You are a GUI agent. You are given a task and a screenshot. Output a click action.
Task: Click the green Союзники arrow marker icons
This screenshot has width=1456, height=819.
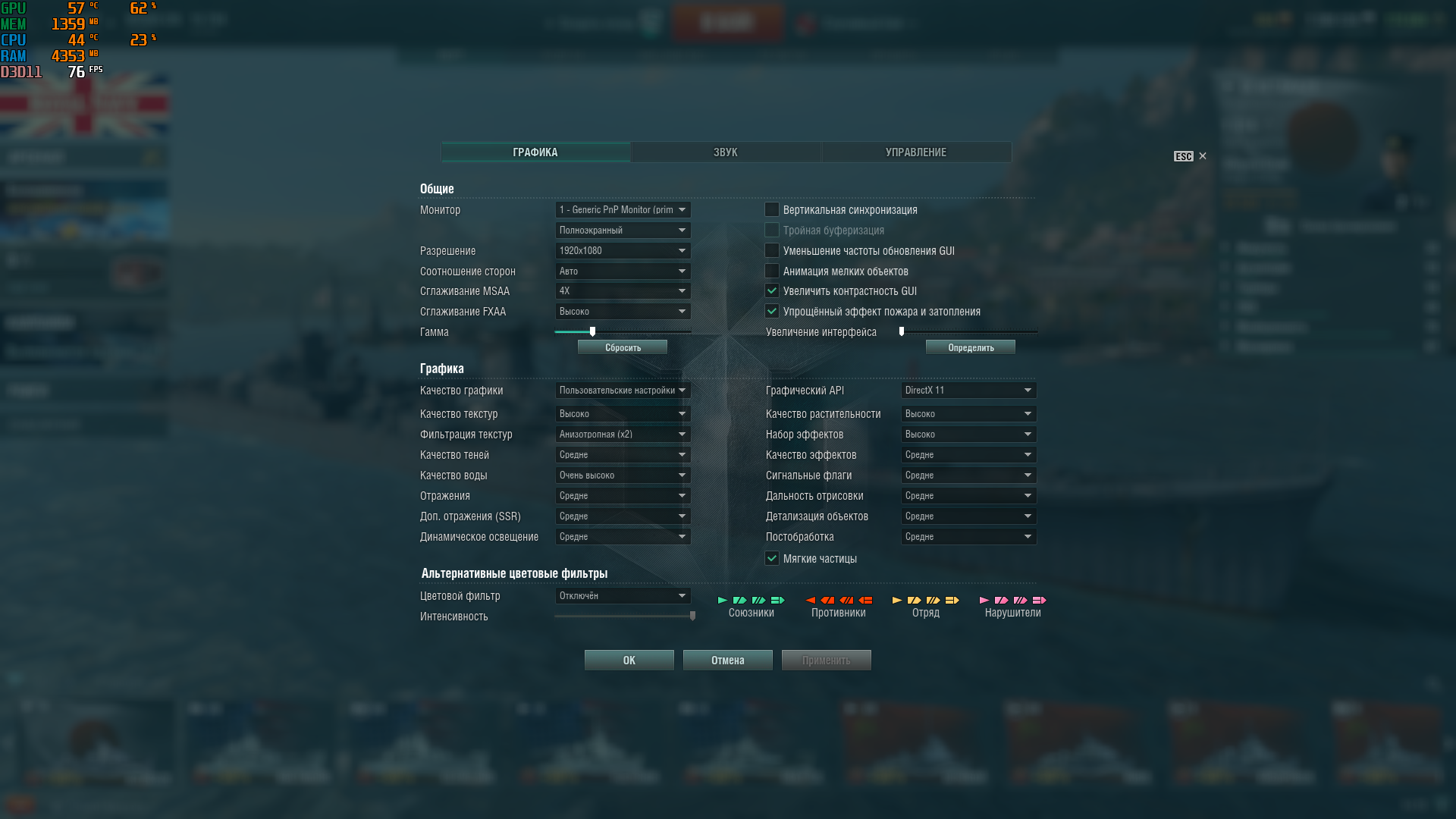[x=752, y=600]
